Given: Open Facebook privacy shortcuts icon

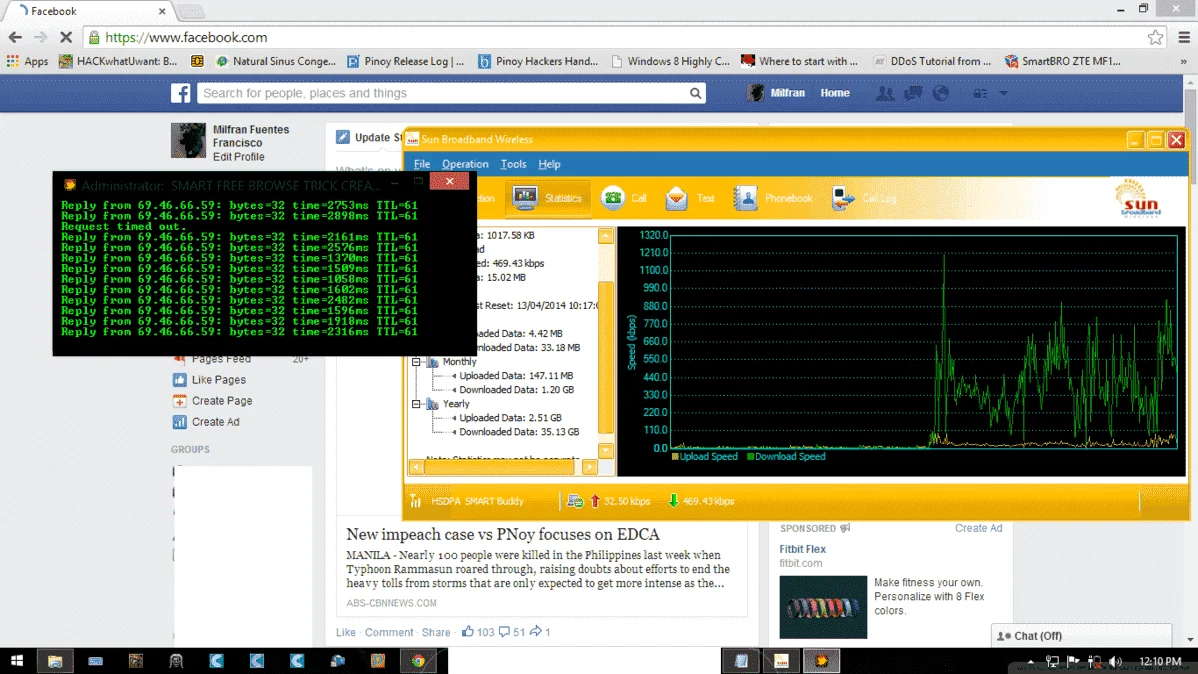Looking at the screenshot, I should [980, 93].
